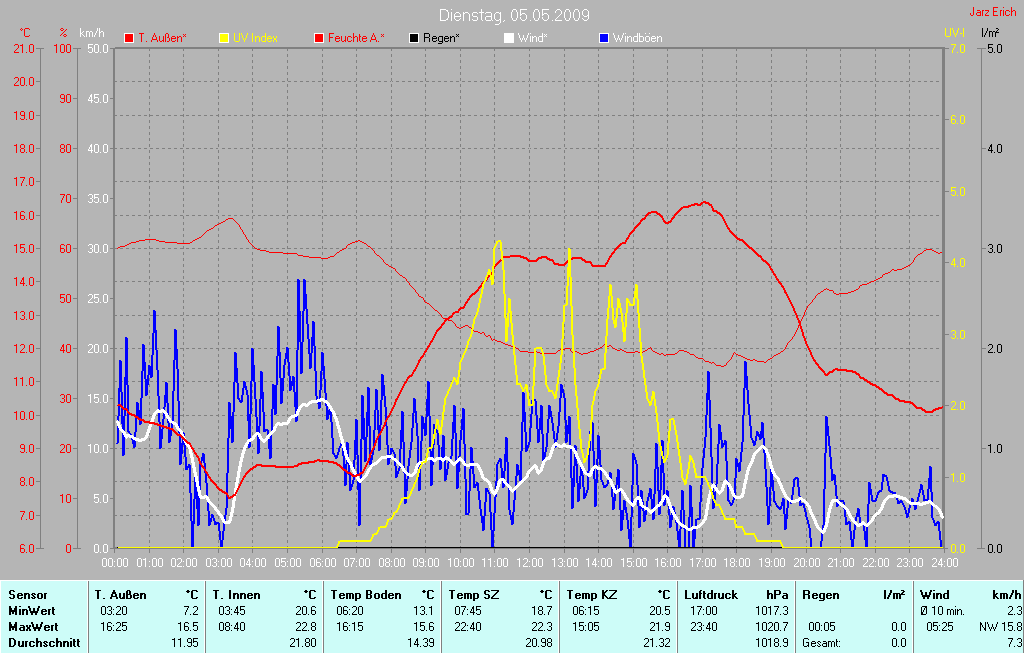Click the km/h axis unit label
This screenshot has height=653, width=1024.
pos(91,33)
